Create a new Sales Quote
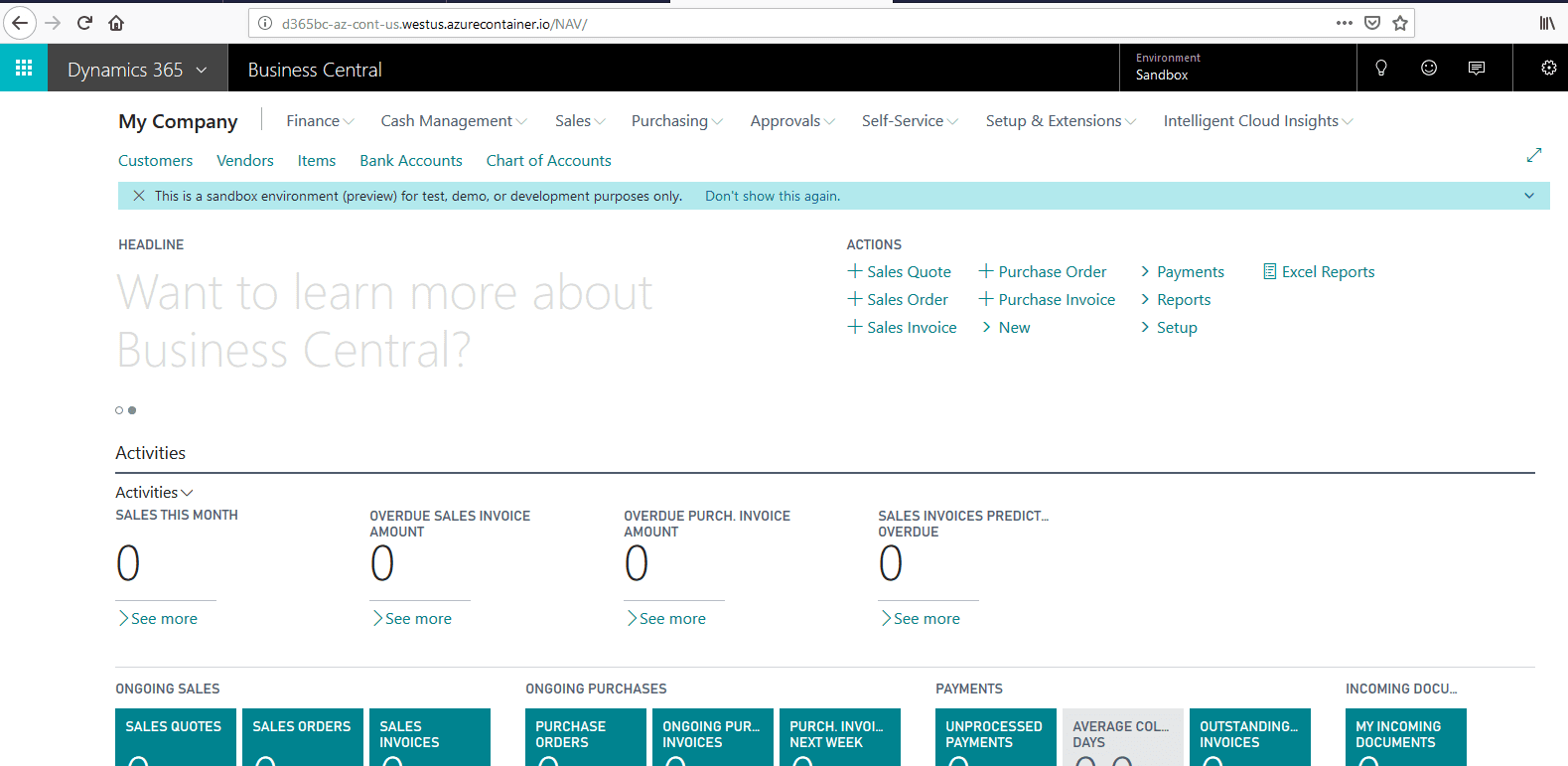This screenshot has height=766, width=1568. click(x=899, y=271)
